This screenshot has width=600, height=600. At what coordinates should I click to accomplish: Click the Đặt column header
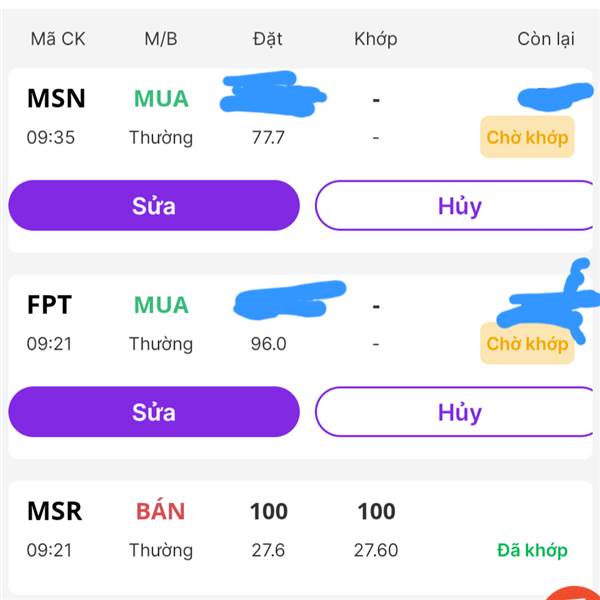267,39
